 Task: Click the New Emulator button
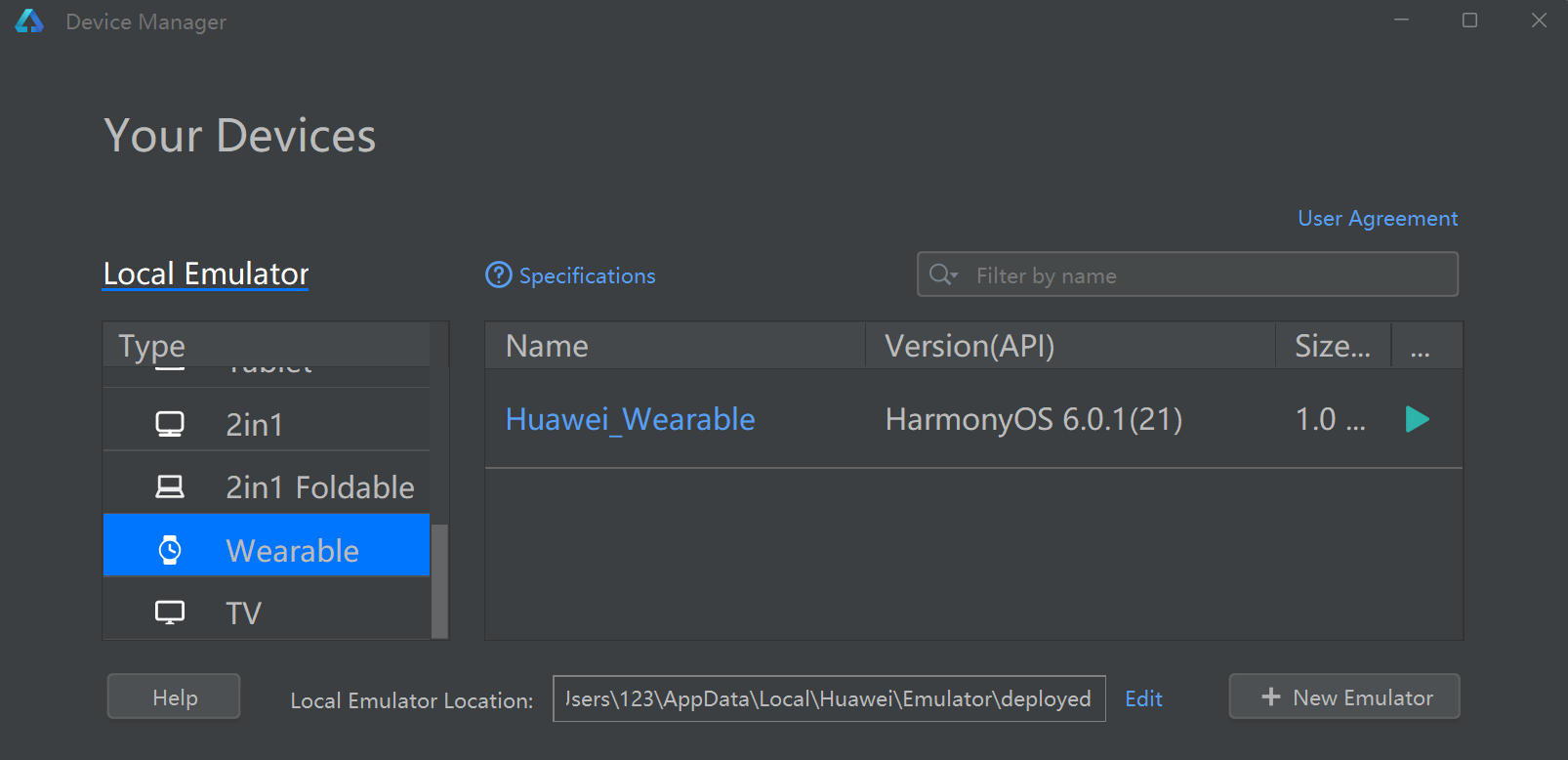pyautogui.click(x=1344, y=697)
